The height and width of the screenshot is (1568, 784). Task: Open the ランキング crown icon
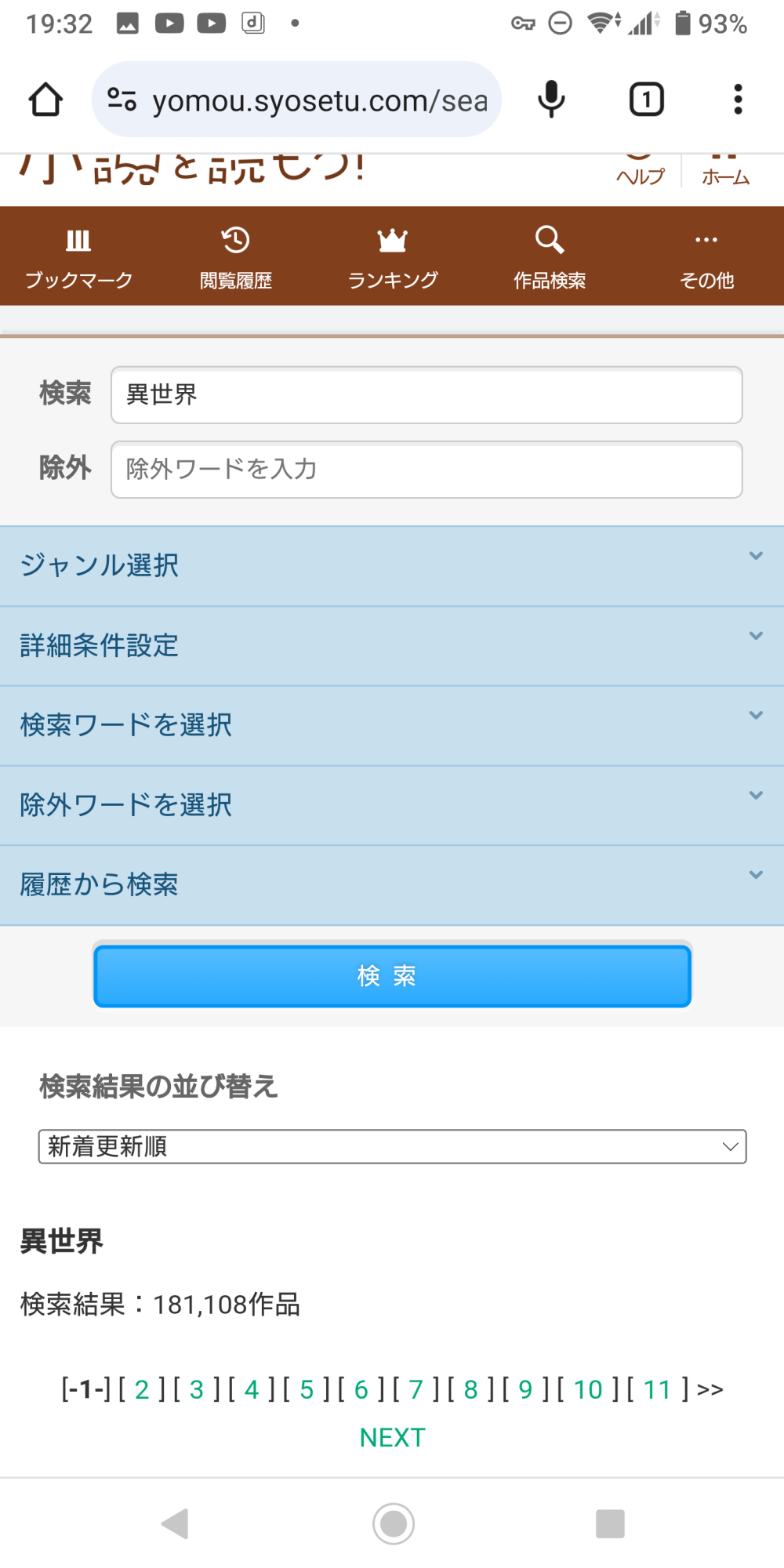click(392, 256)
